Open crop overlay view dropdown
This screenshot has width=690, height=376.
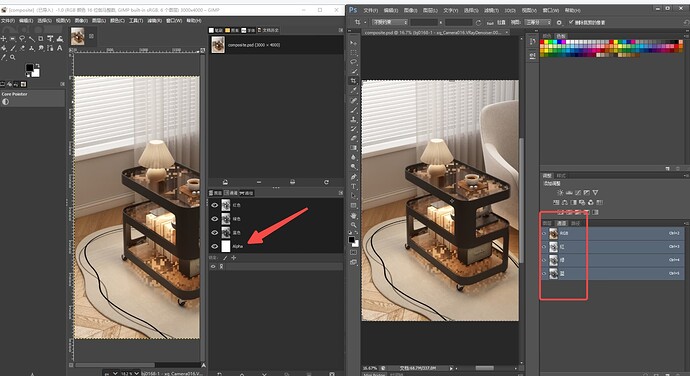[x=538, y=22]
